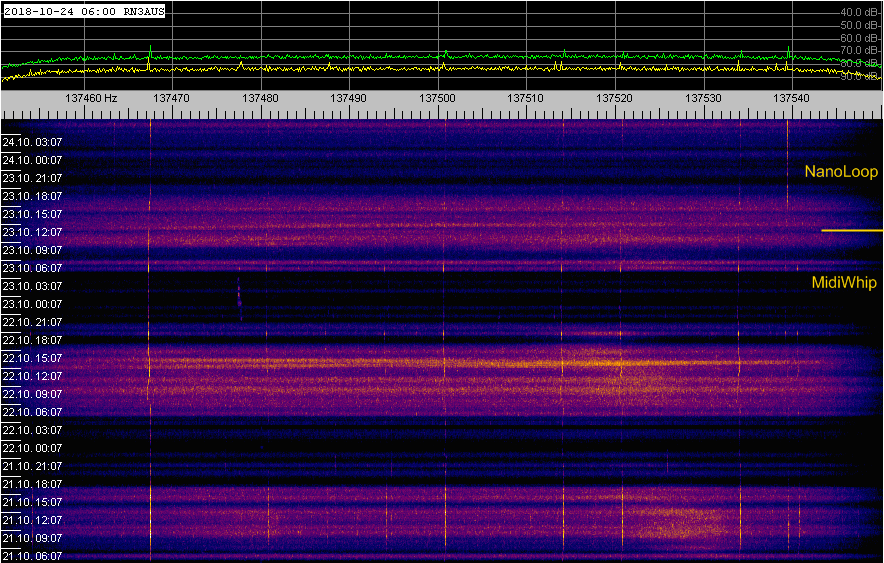Screen dimensions: 884x563
Task: Click the 137540 frequency scale label
Action: tap(791, 99)
